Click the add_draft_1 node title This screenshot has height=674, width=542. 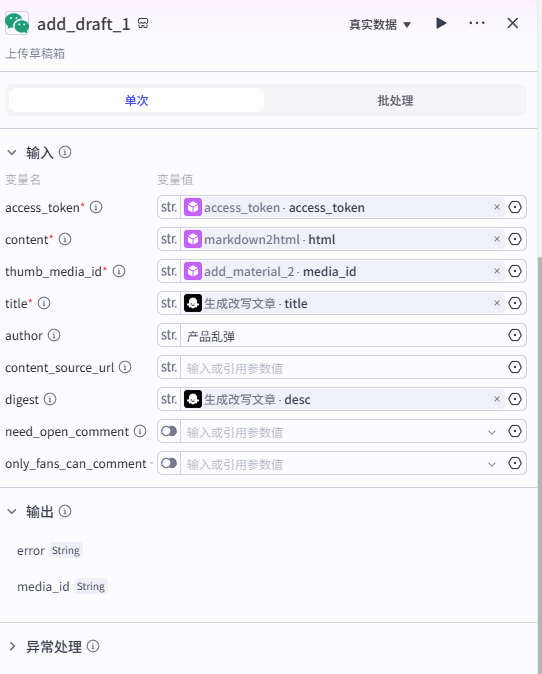tap(83, 24)
